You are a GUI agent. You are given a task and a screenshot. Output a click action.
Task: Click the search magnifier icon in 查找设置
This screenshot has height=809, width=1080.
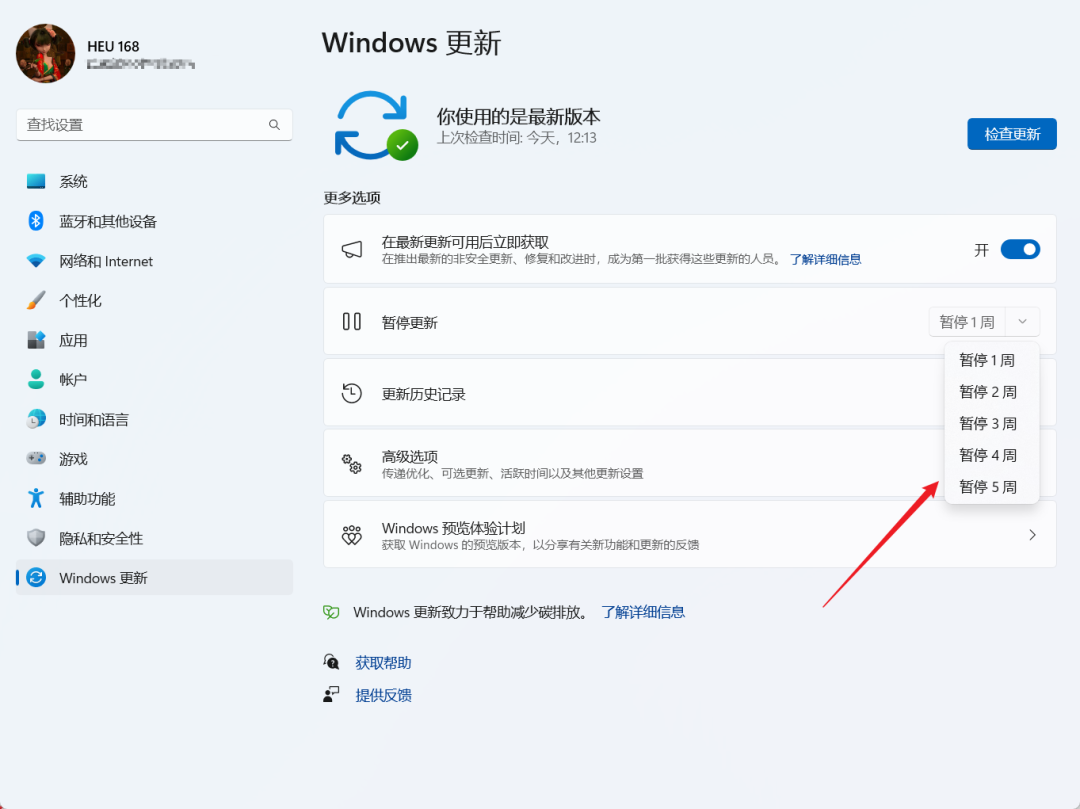click(274, 125)
